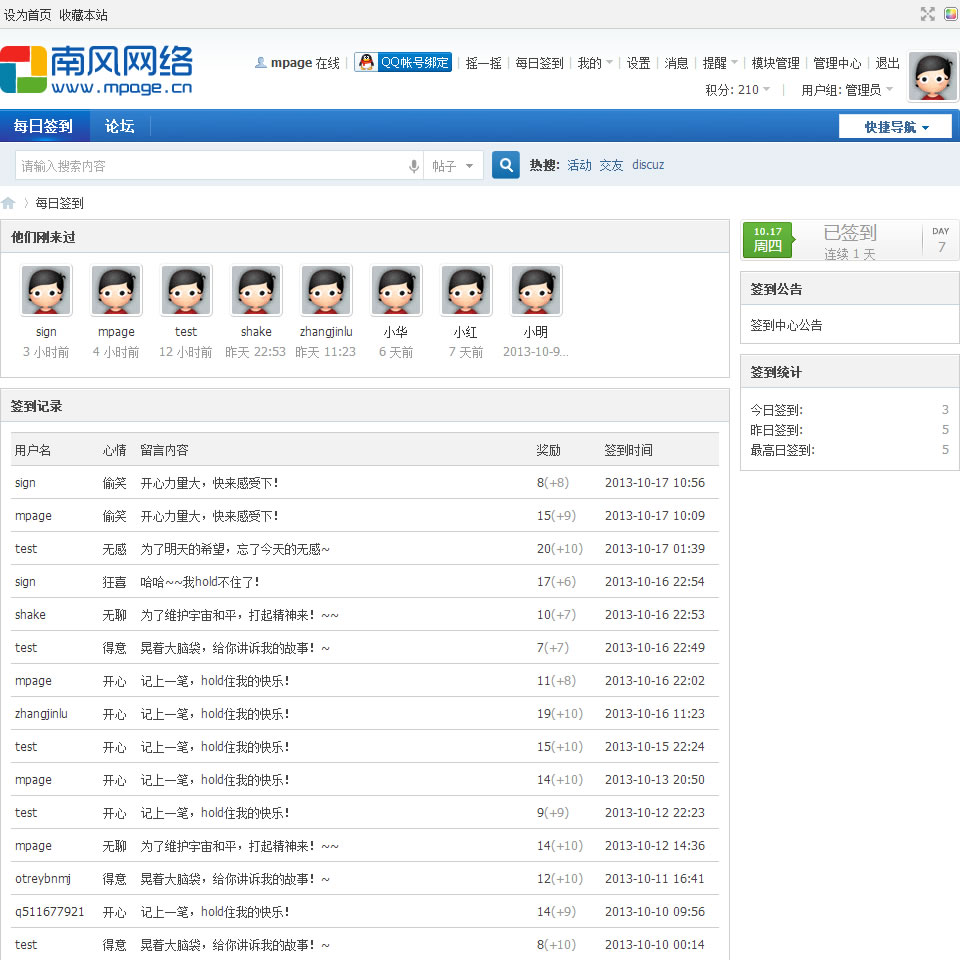Expand the 提醒 notifications dropdown
The height and width of the screenshot is (960, 960).
click(x=720, y=63)
